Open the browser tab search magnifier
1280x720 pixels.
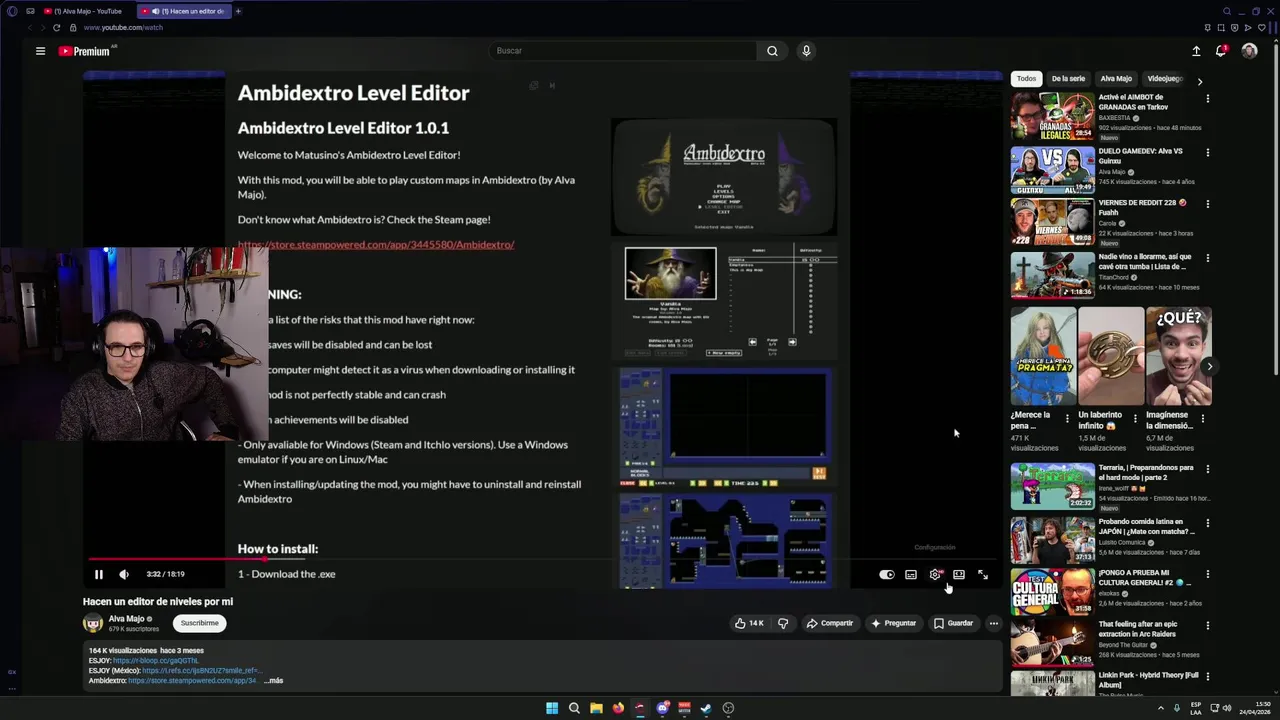point(1227,11)
